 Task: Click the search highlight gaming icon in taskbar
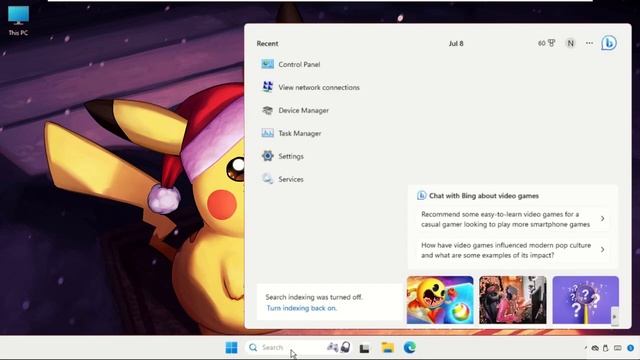(339, 347)
